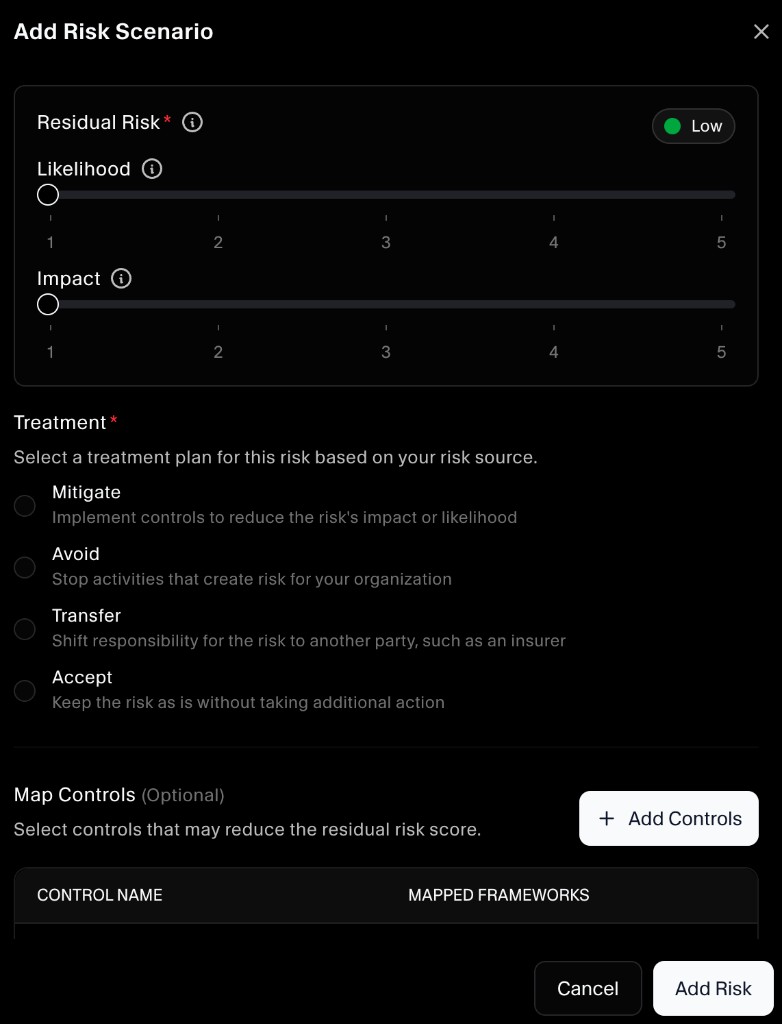Click tick mark 3 on the Likelihood scale
Viewport: 782px width, 1024px height.
[385, 216]
